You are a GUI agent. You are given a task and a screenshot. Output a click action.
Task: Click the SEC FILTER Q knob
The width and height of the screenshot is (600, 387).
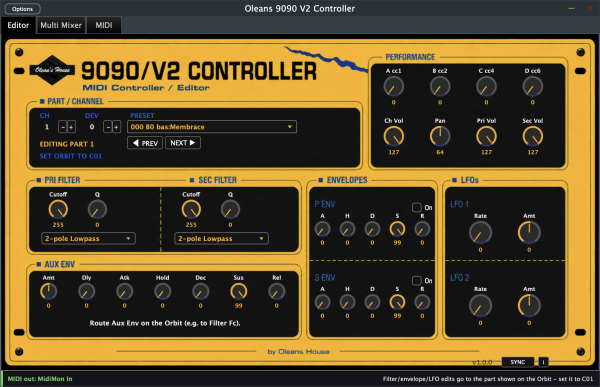[x=230, y=209]
